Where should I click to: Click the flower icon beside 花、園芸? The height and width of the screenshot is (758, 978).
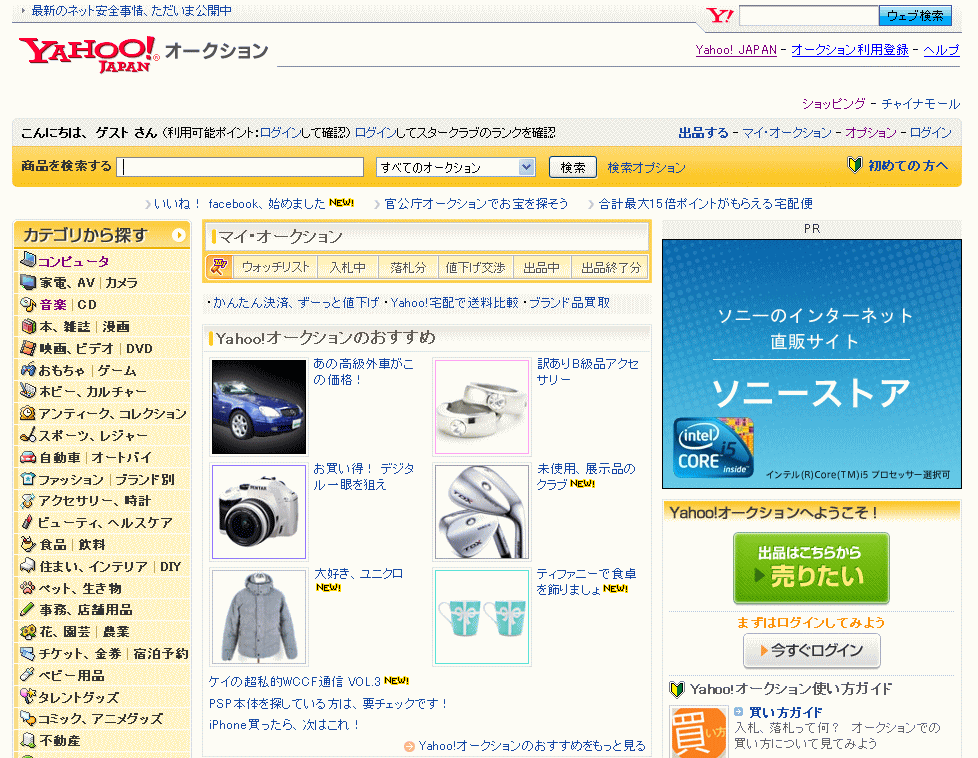(x=28, y=631)
